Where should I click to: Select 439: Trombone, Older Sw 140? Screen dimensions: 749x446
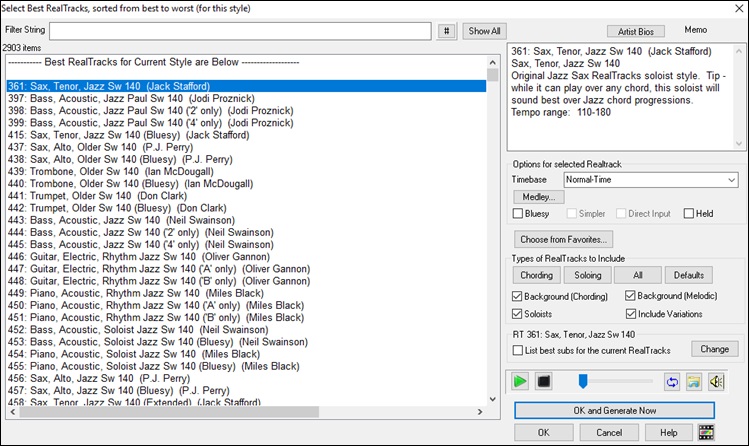246,171
